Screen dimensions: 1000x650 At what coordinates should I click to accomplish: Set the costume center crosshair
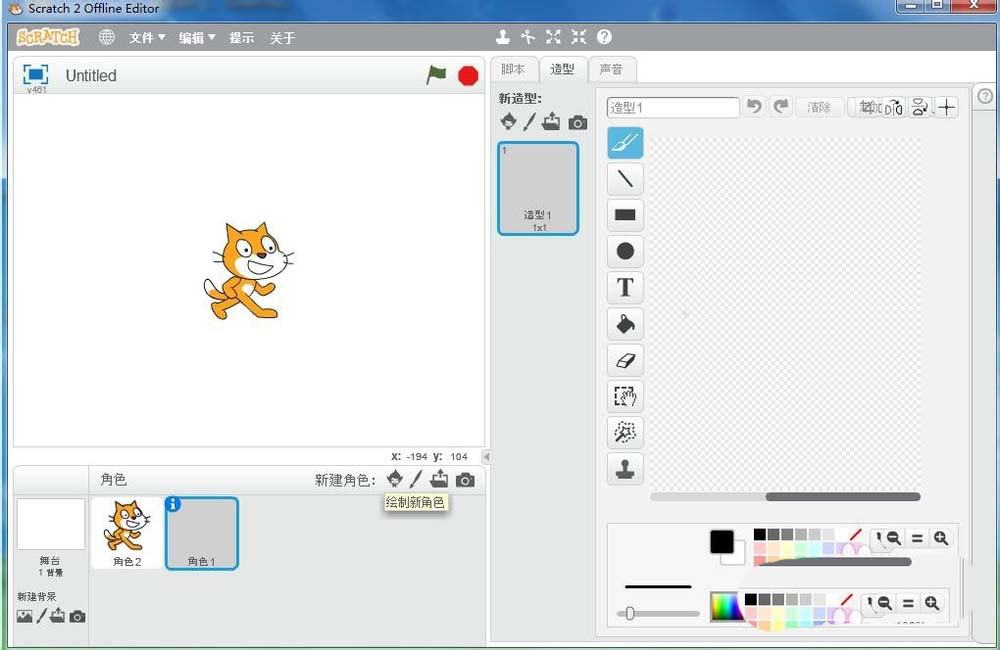pyautogui.click(x=946, y=107)
